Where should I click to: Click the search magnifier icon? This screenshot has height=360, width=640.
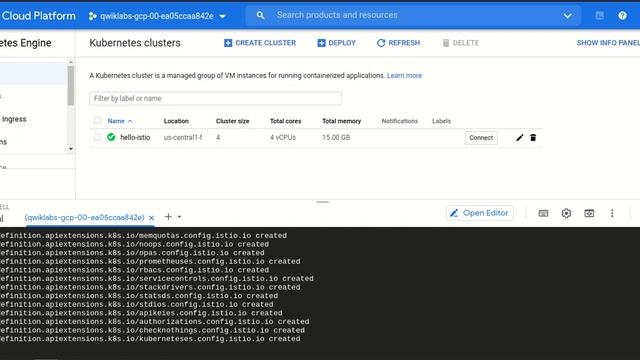(260, 16)
